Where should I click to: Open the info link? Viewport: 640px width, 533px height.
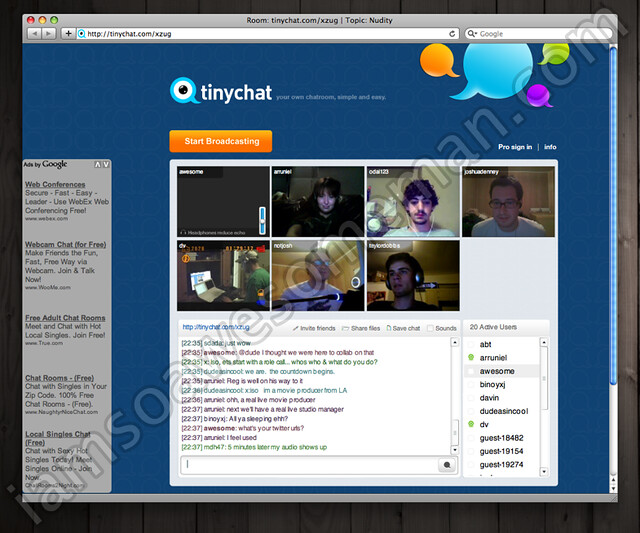550,147
